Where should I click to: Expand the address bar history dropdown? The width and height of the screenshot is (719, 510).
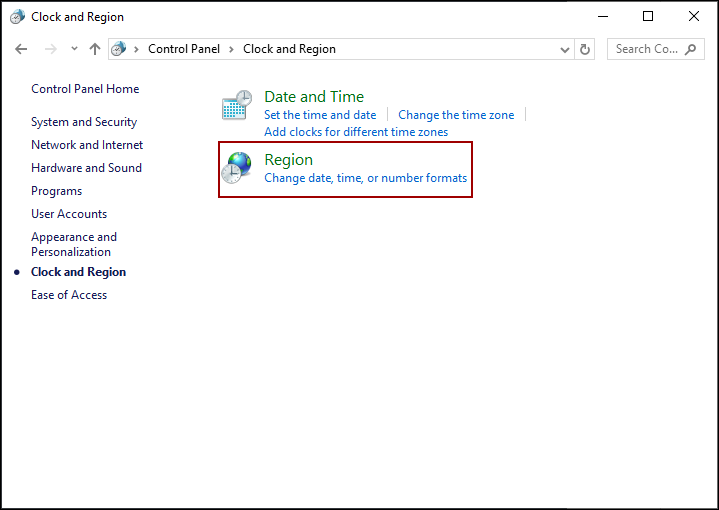(564, 50)
